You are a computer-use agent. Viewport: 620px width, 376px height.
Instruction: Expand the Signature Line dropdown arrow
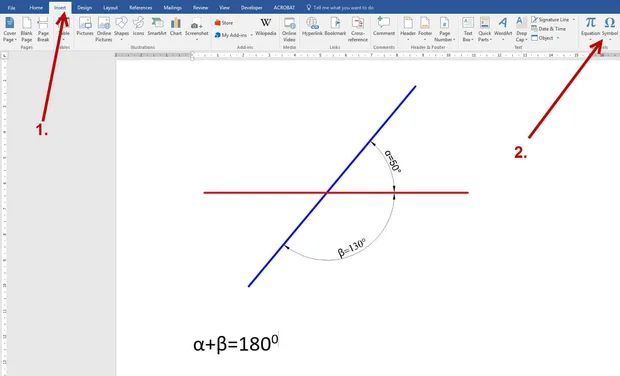point(574,19)
